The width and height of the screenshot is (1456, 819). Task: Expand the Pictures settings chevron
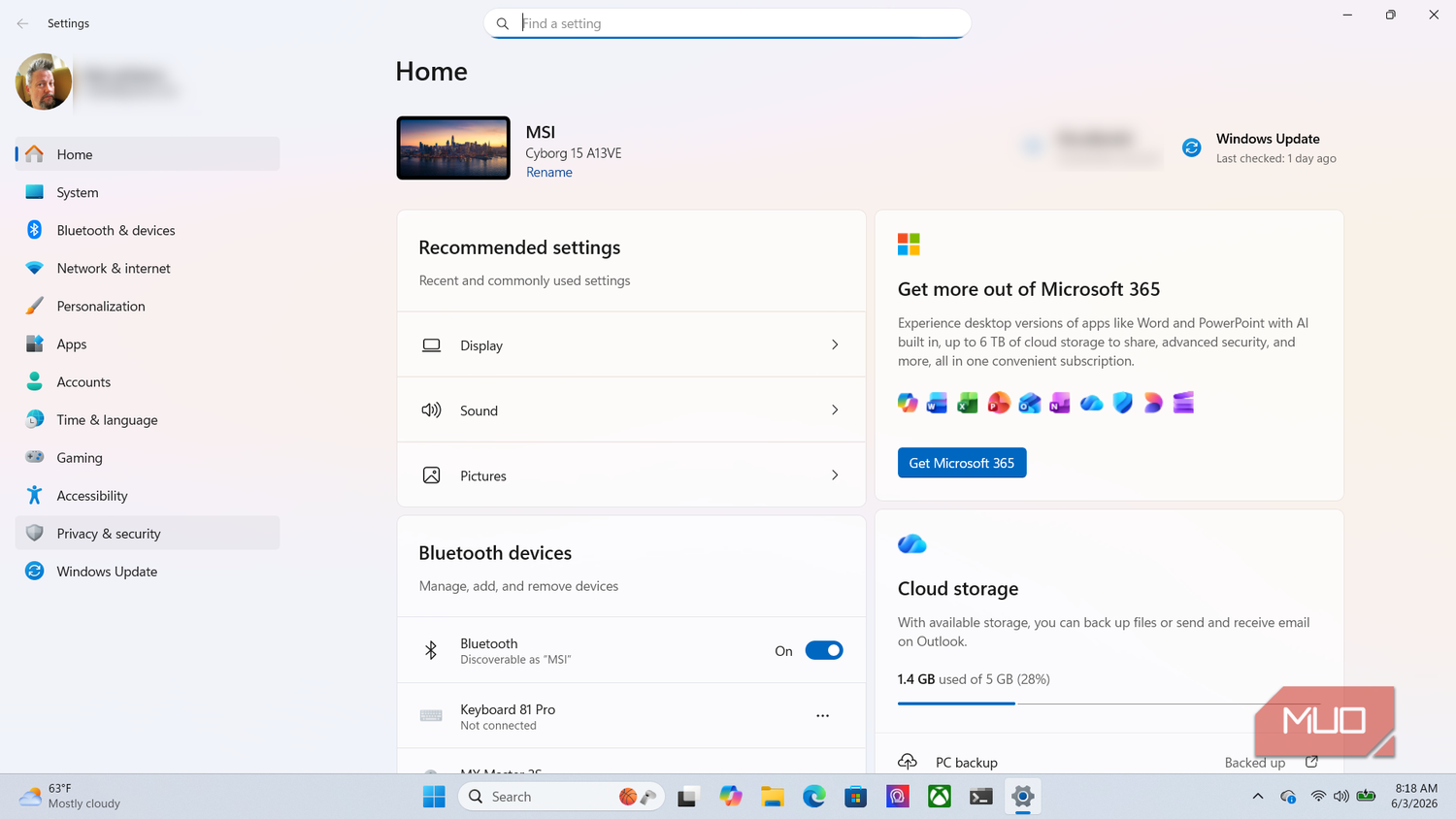pyautogui.click(x=835, y=475)
